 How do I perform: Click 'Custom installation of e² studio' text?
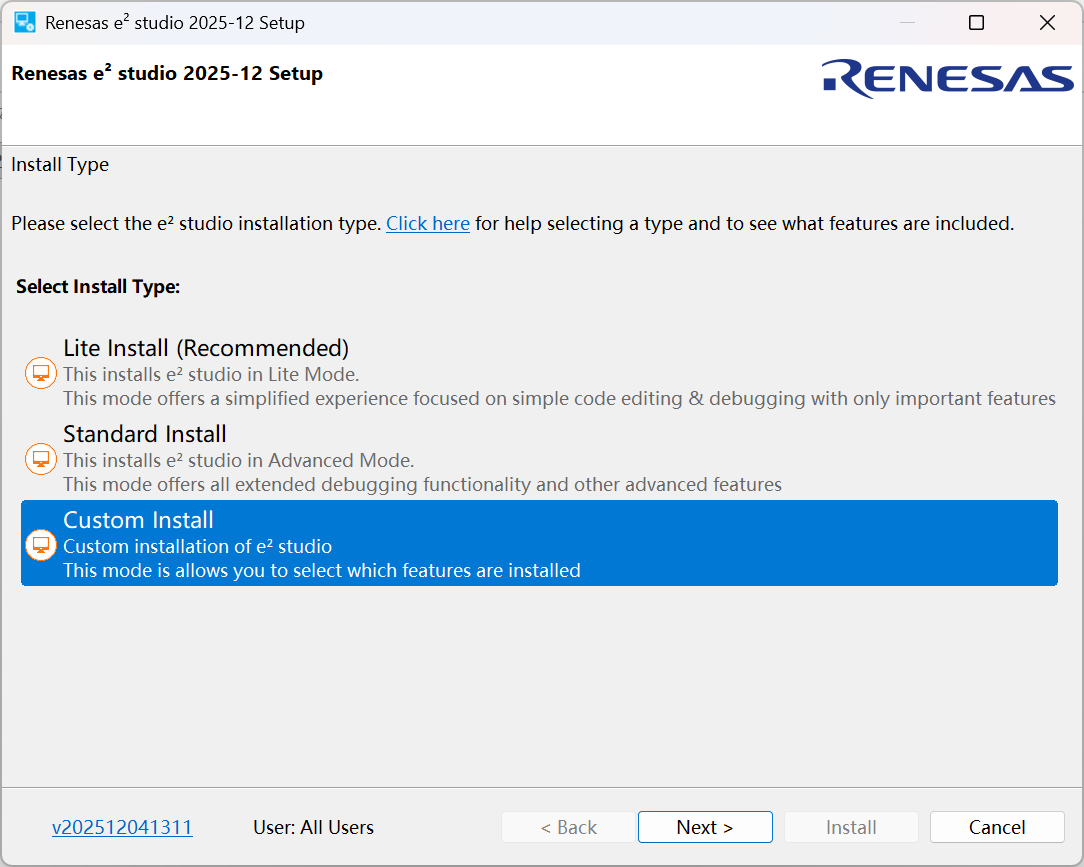pos(198,546)
